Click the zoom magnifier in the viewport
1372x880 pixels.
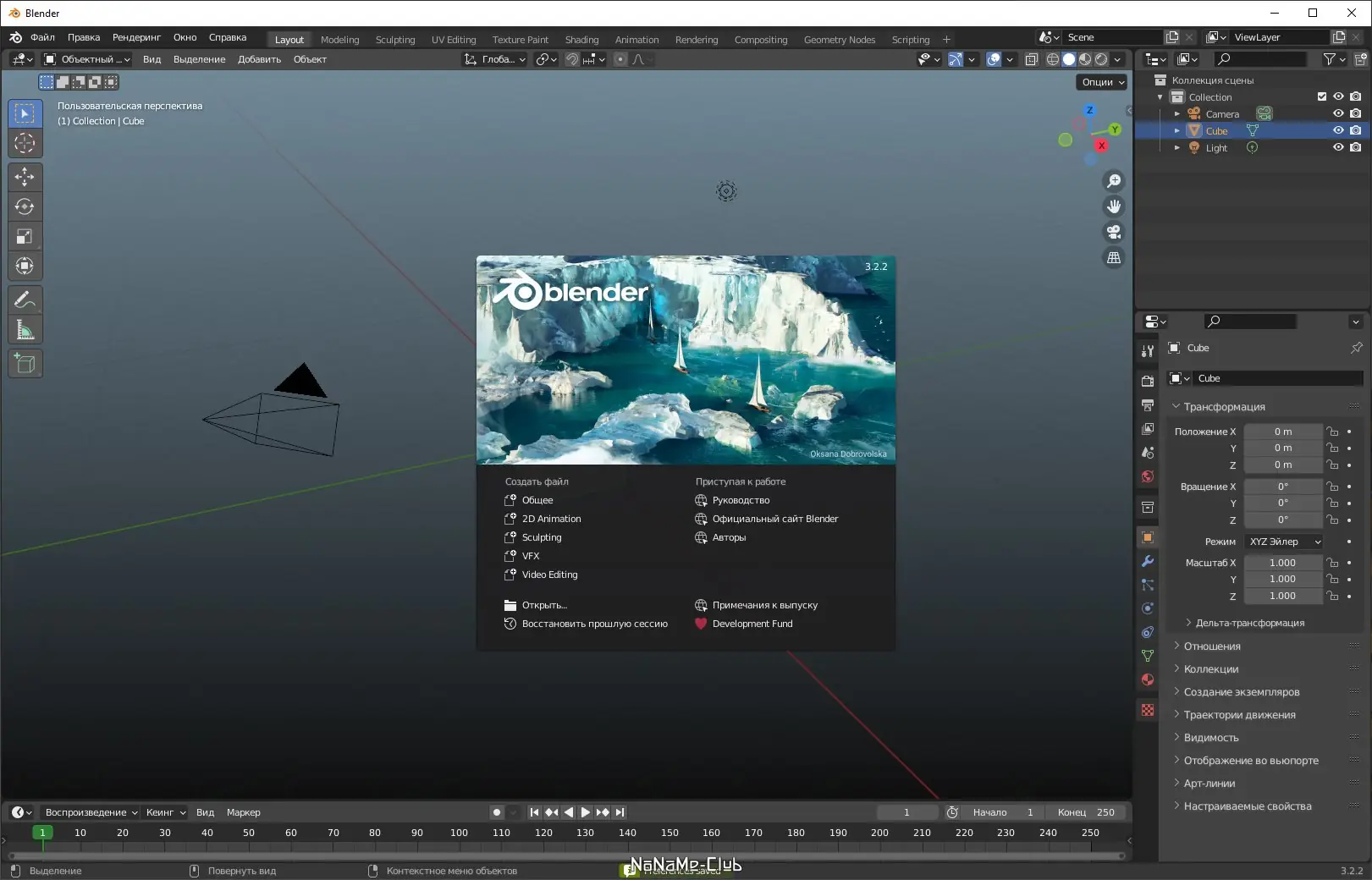click(x=1114, y=181)
